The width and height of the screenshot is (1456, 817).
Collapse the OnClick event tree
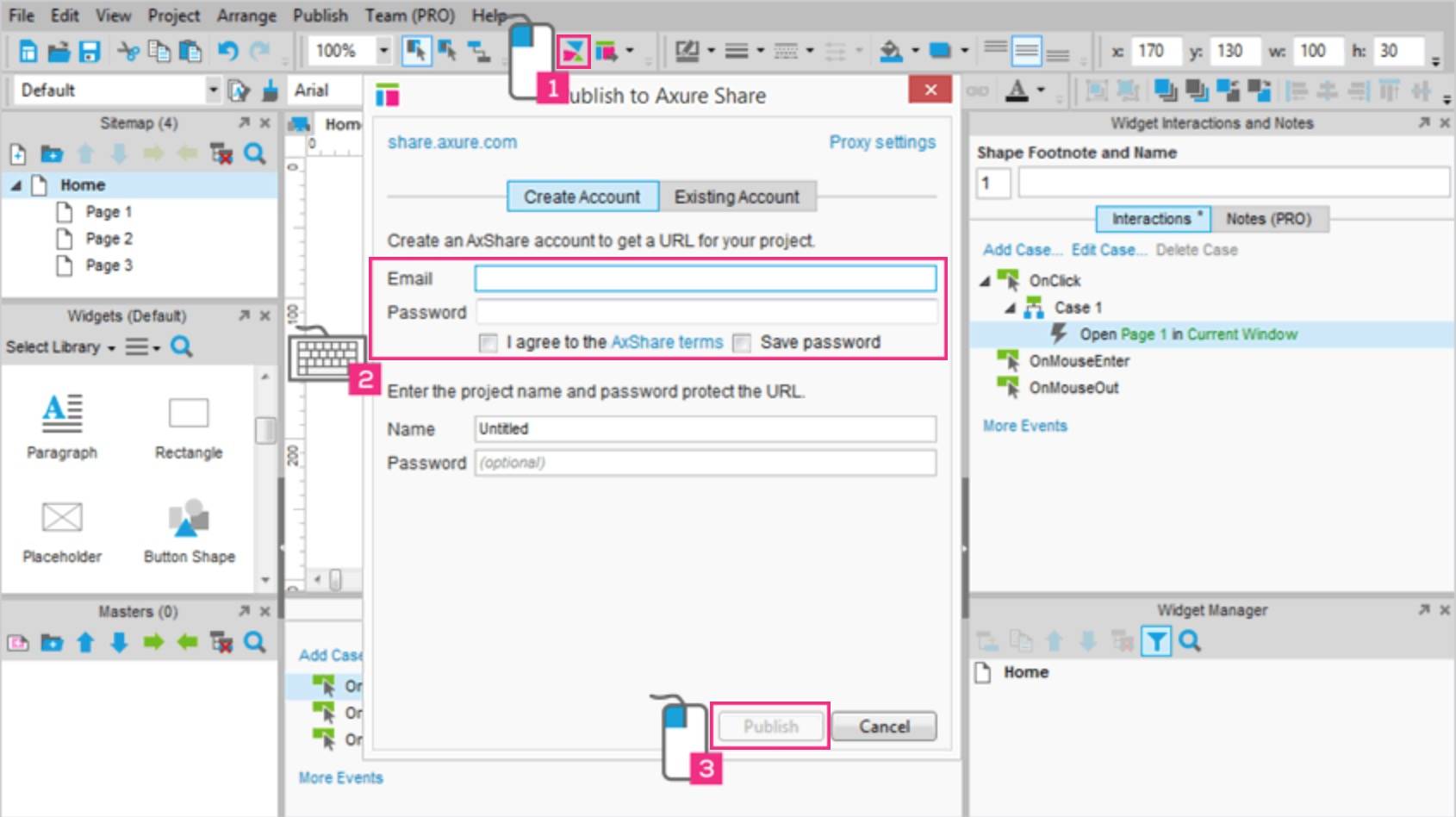pyautogui.click(x=985, y=281)
